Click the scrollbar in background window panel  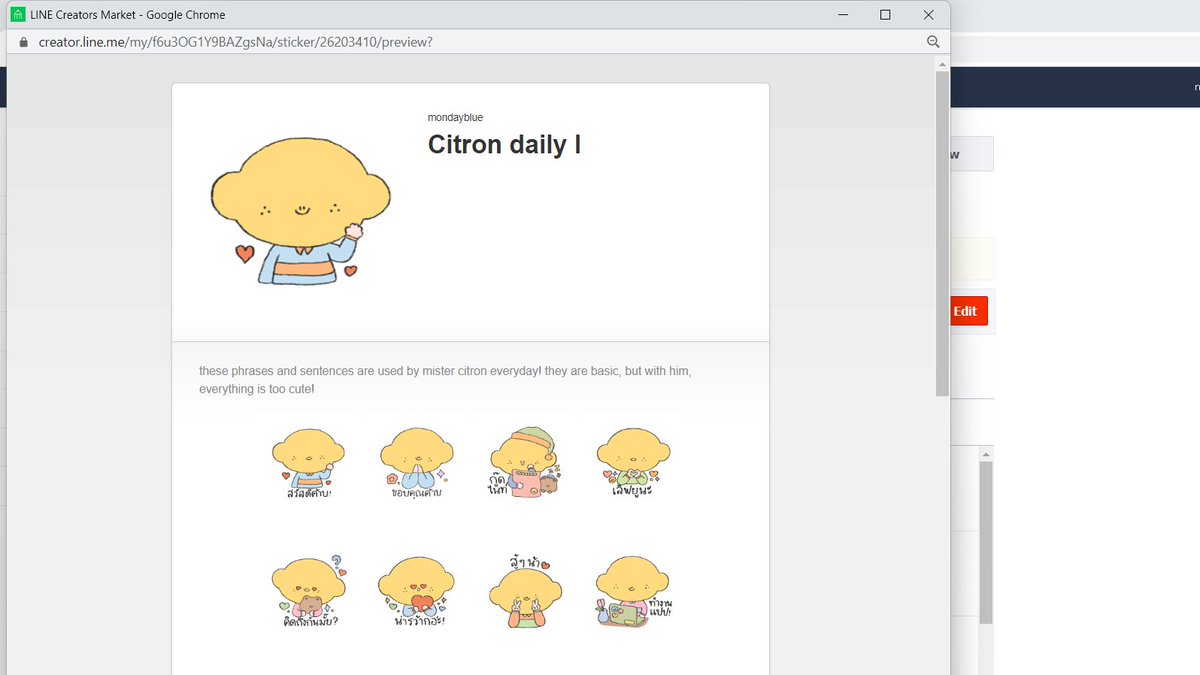[x=985, y=542]
